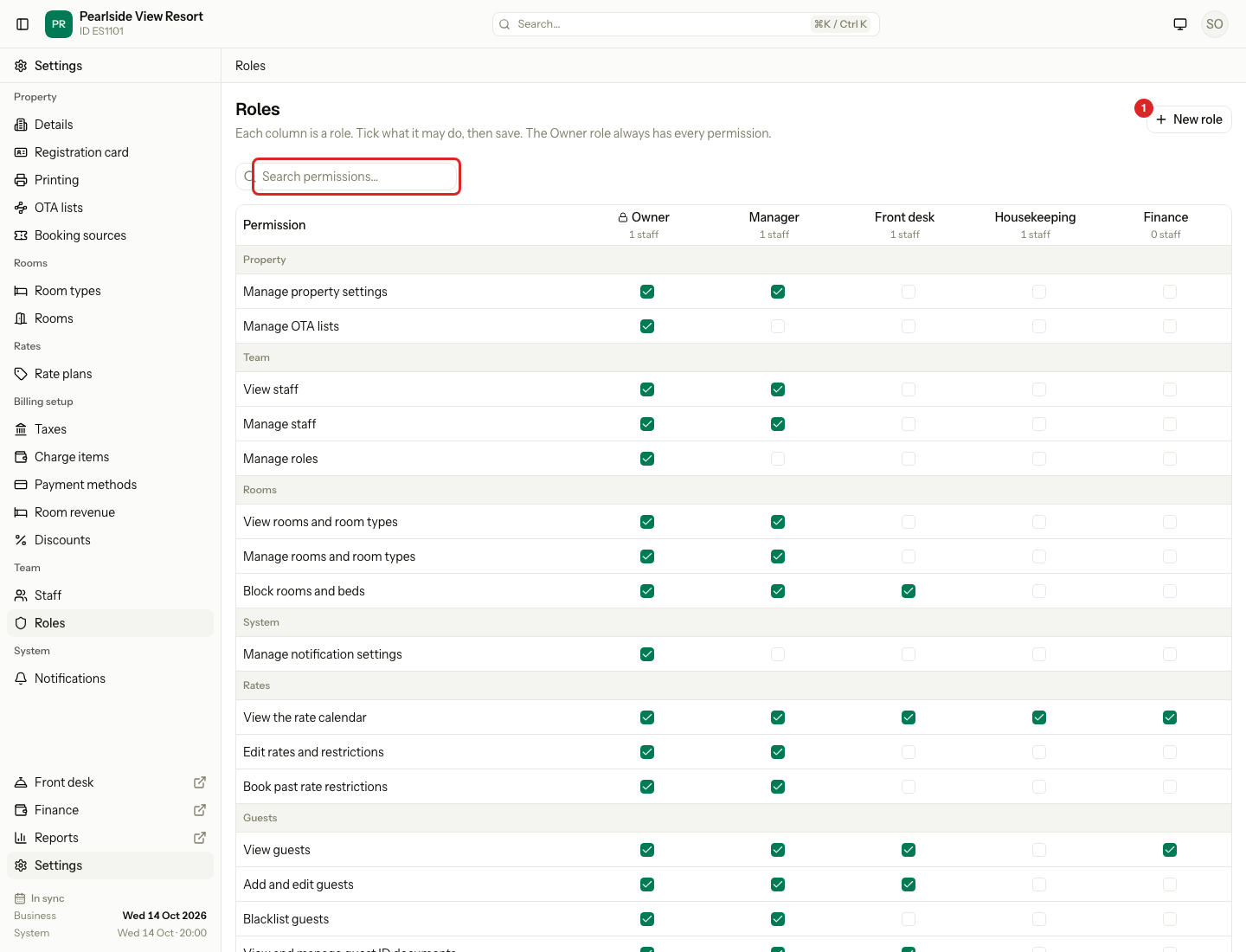Viewport: 1246px width, 952px height.
Task: Open Finance external link icon
Action: (x=200, y=810)
